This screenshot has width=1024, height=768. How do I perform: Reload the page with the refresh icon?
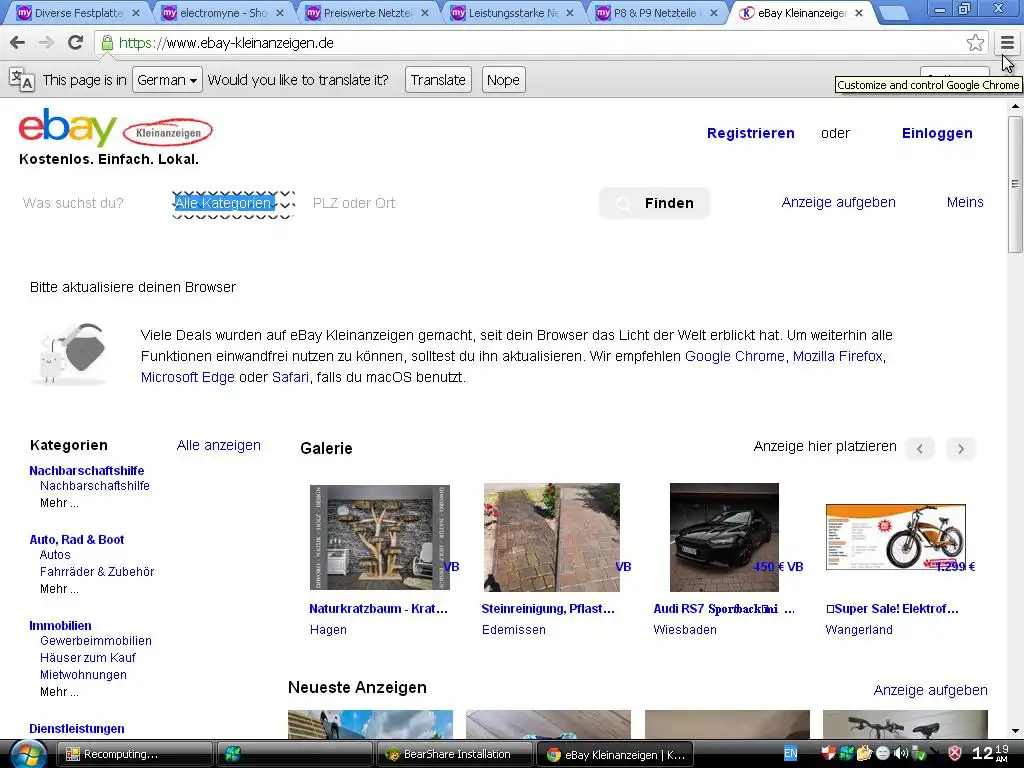tap(76, 43)
